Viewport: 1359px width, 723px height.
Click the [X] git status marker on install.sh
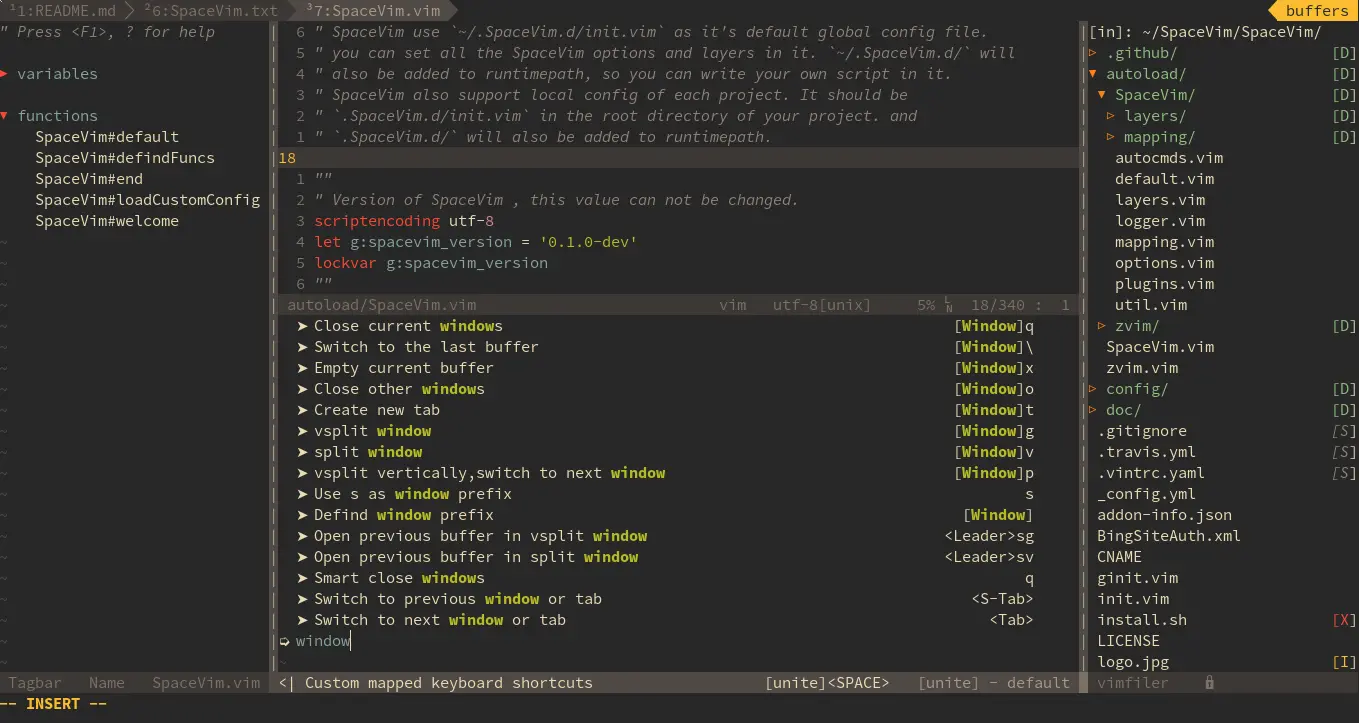(x=1344, y=620)
